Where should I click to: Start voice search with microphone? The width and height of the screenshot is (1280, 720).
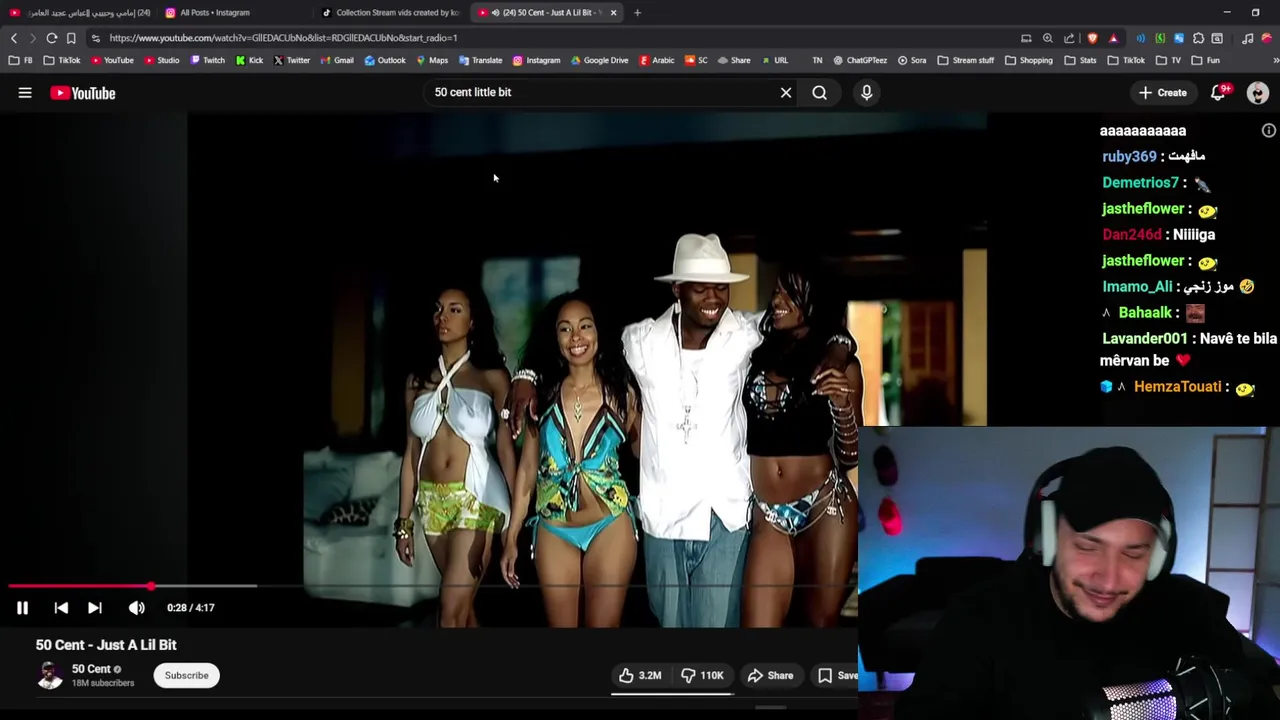point(866,93)
